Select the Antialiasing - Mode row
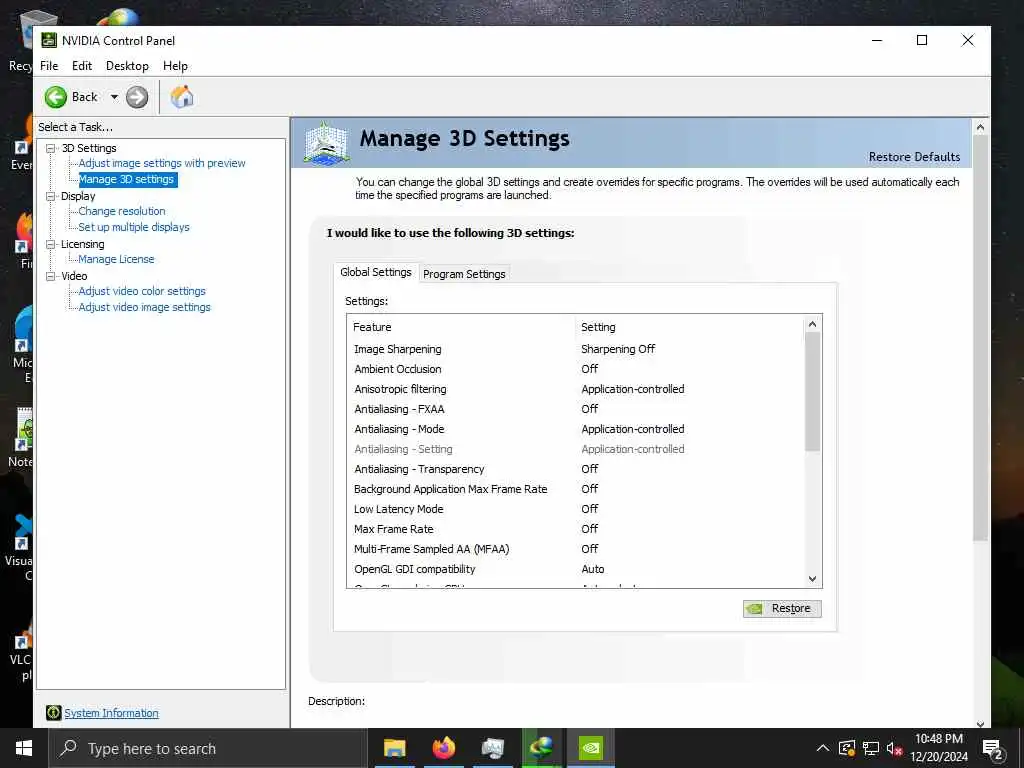The height and width of the screenshot is (768, 1024). point(577,429)
